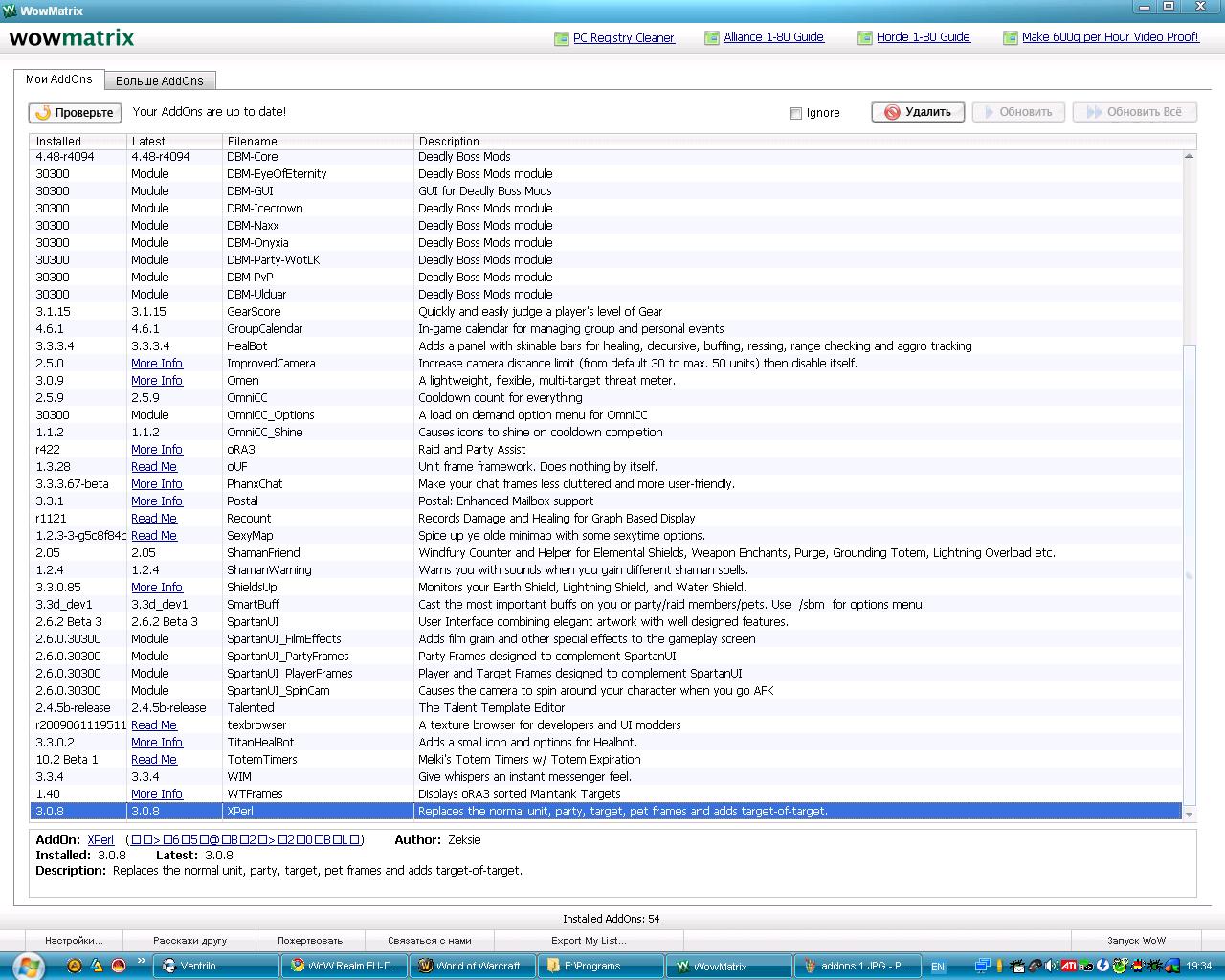Image resolution: width=1225 pixels, height=980 pixels.
Task: Select the HealBot addon row
Action: (x=607, y=346)
